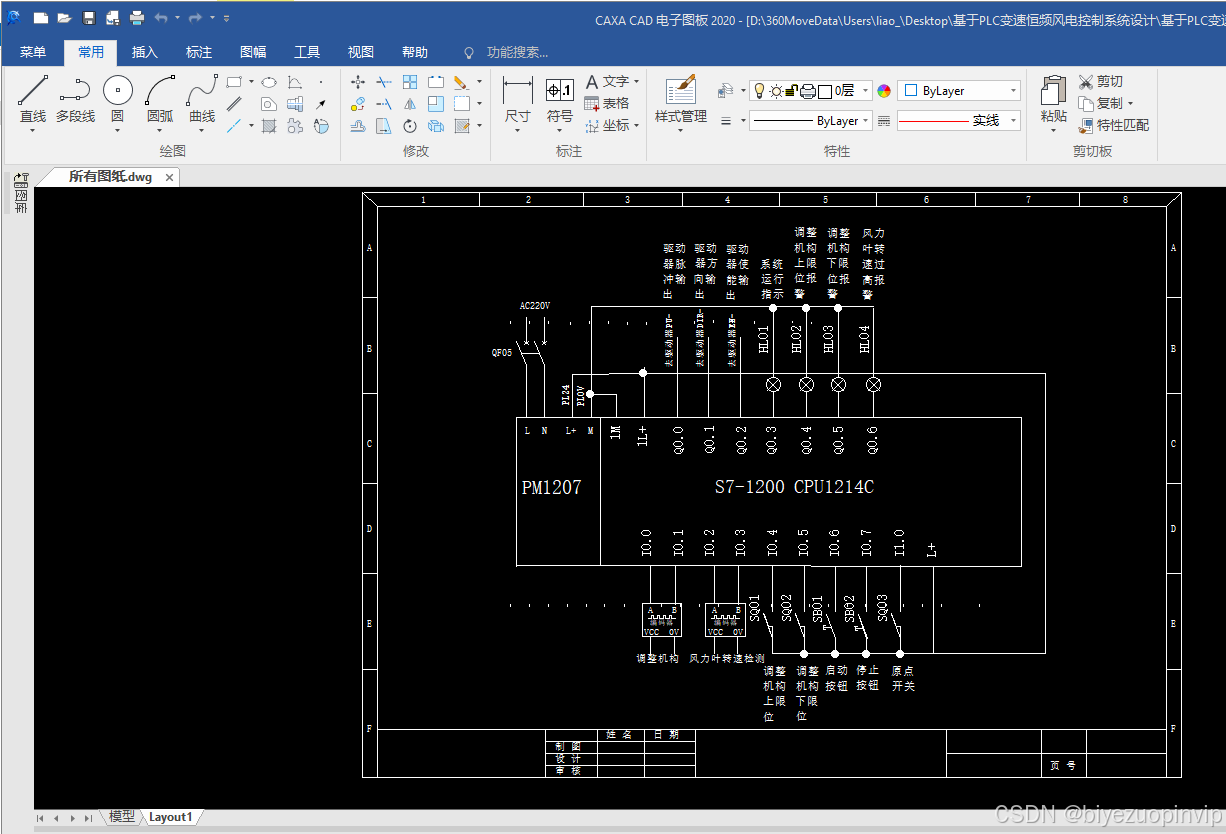Select the Erase tool in Modify group
Viewport: 1226px width, 834px height.
click(460, 82)
